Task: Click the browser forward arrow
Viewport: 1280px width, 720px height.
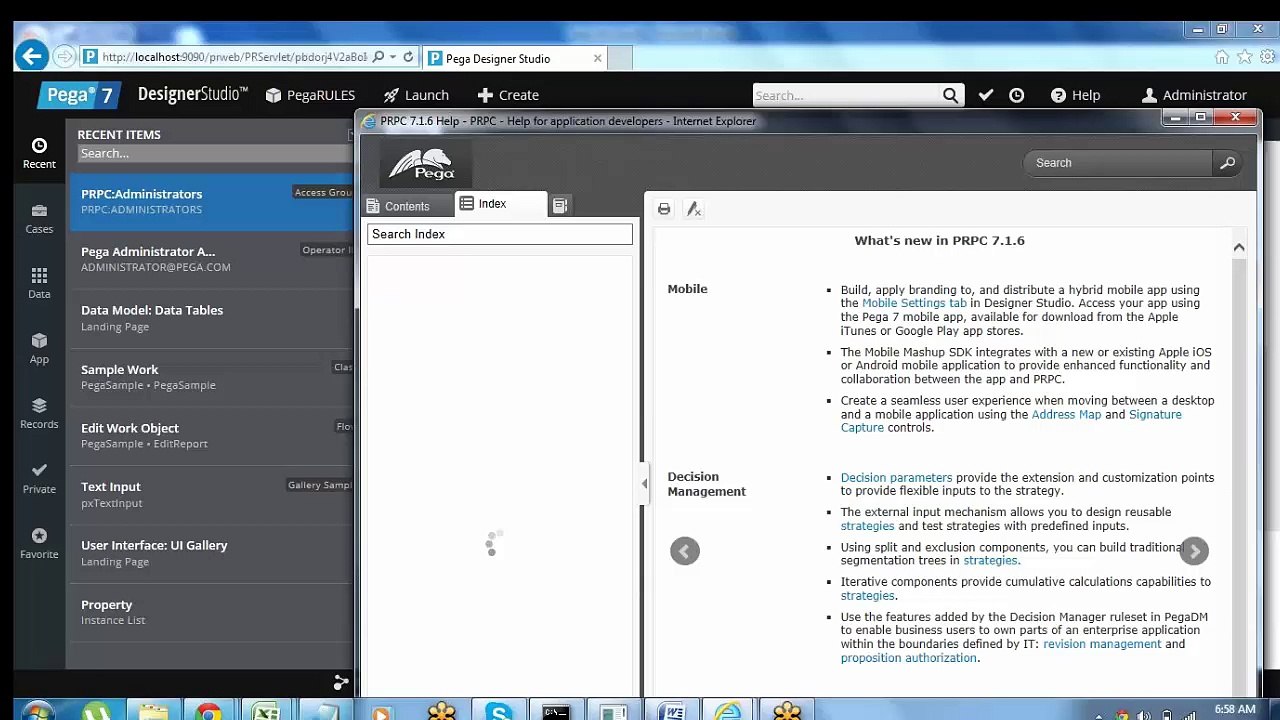Action: [x=64, y=57]
